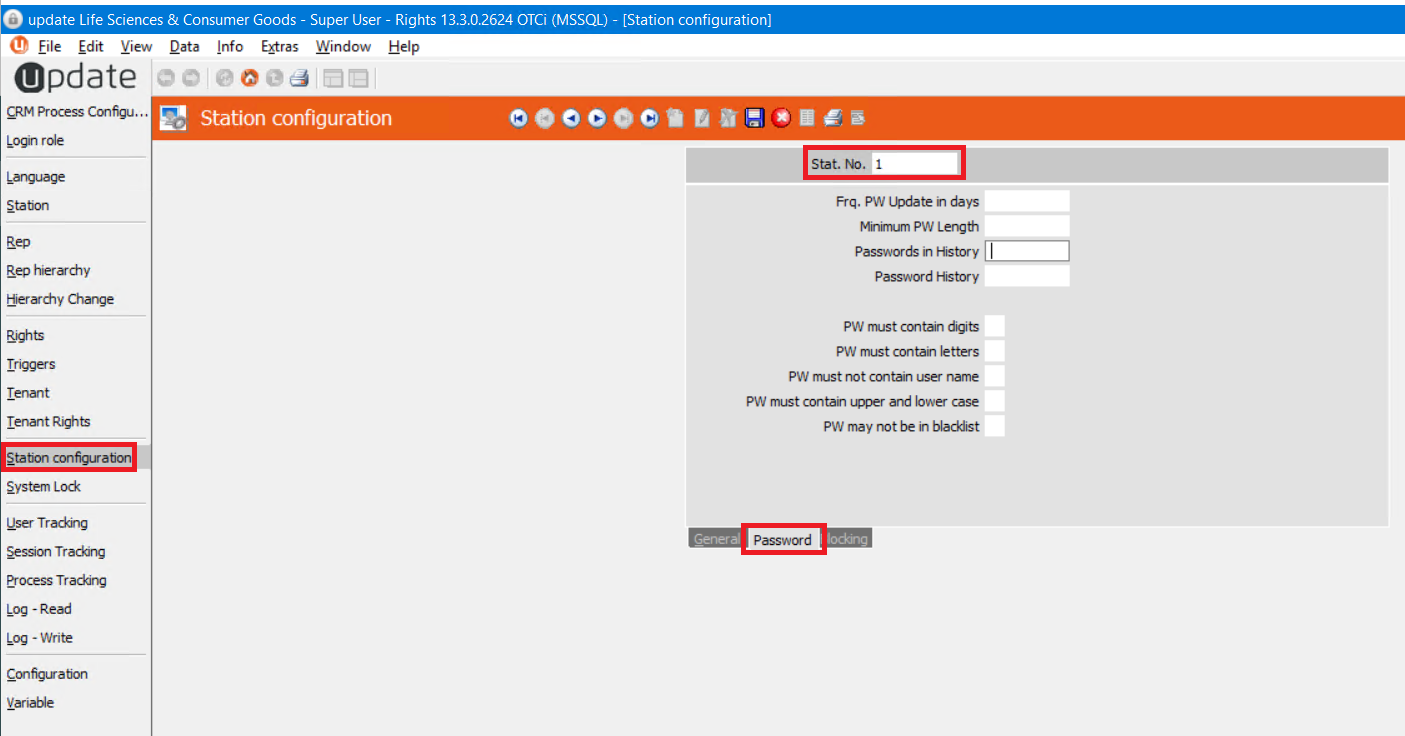1405x736 pixels.
Task: Open the Window menu
Action: 343,46
